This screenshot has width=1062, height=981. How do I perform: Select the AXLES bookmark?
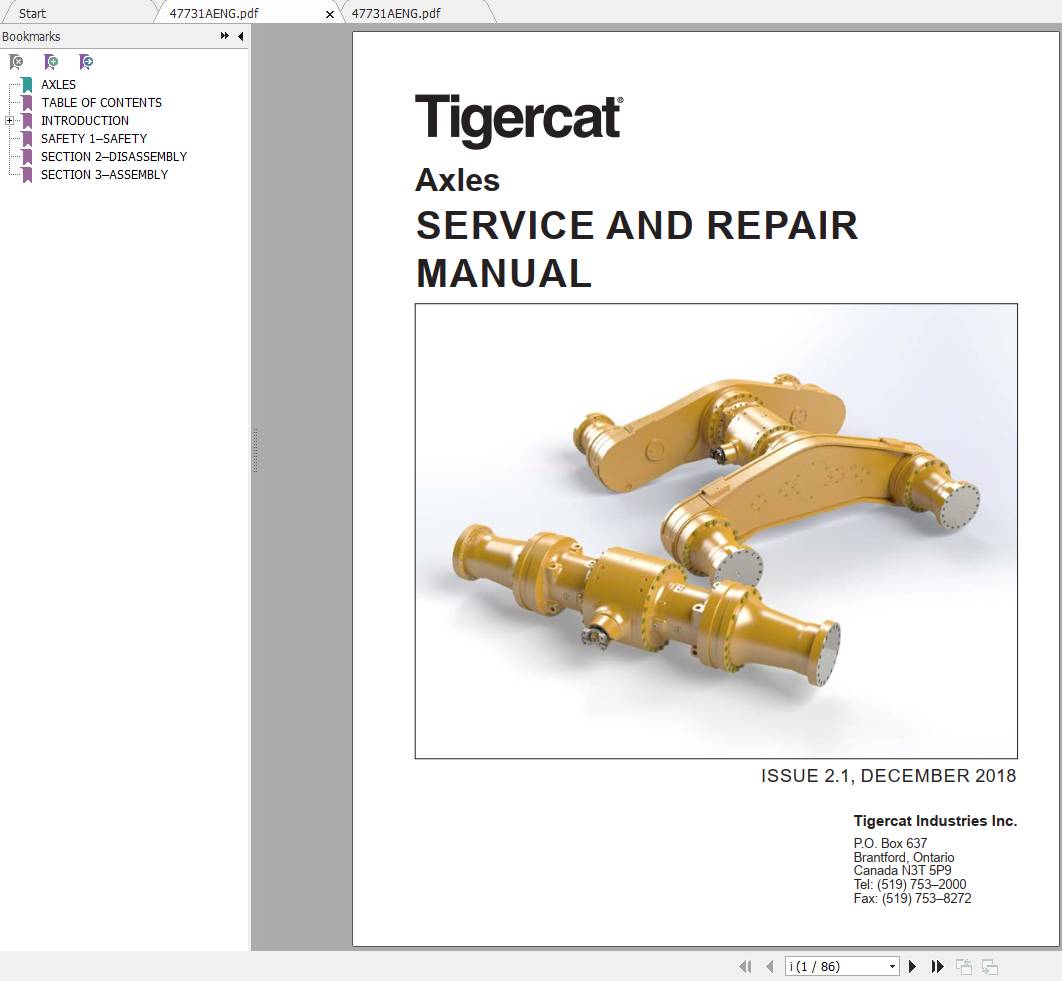(57, 84)
